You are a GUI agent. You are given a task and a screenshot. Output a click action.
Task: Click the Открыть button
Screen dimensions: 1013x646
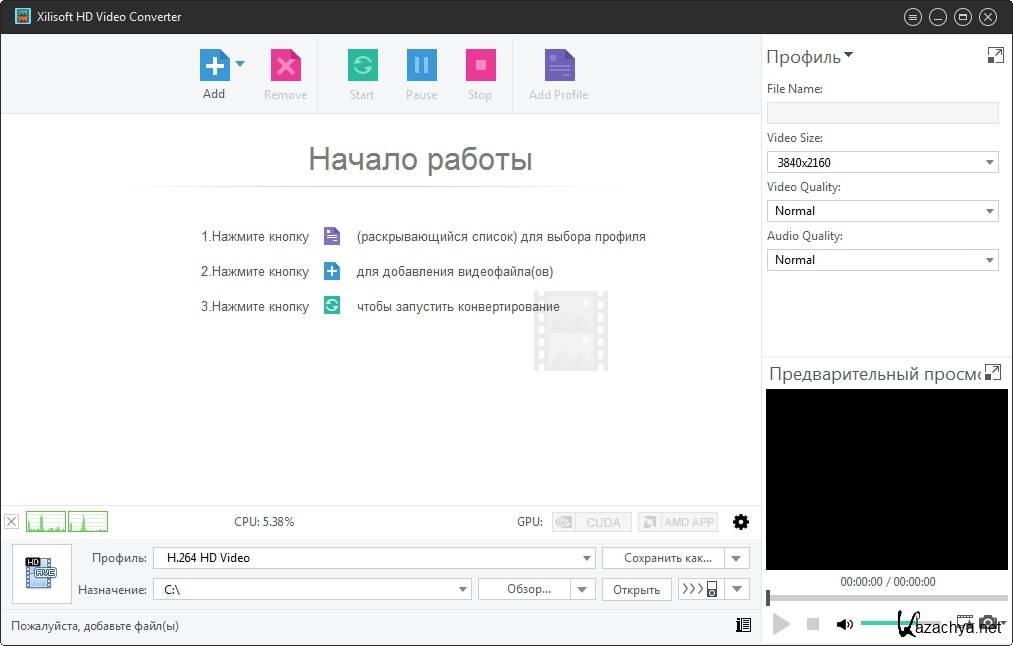pyautogui.click(x=636, y=589)
